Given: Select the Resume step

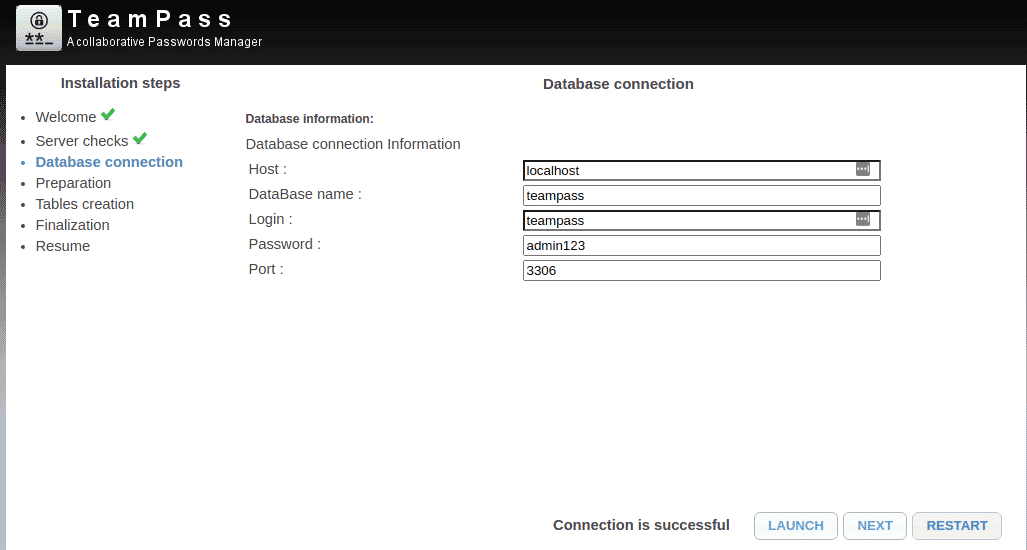Looking at the screenshot, I should [63, 246].
